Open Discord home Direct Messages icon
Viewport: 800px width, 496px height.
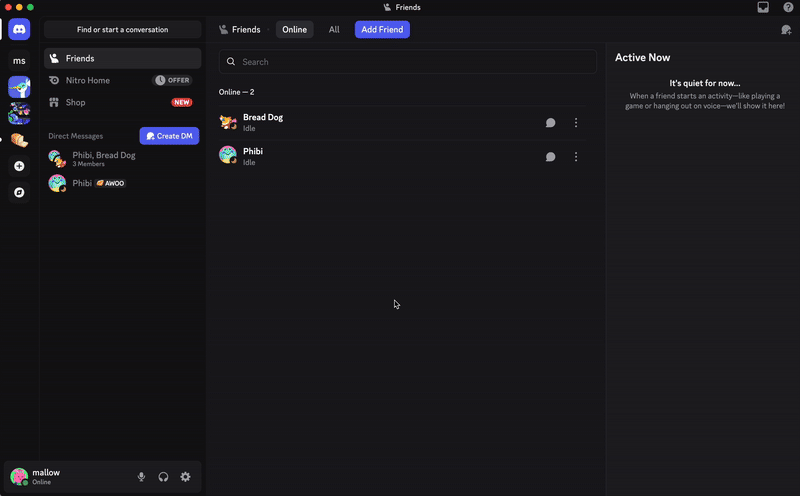click(x=19, y=30)
